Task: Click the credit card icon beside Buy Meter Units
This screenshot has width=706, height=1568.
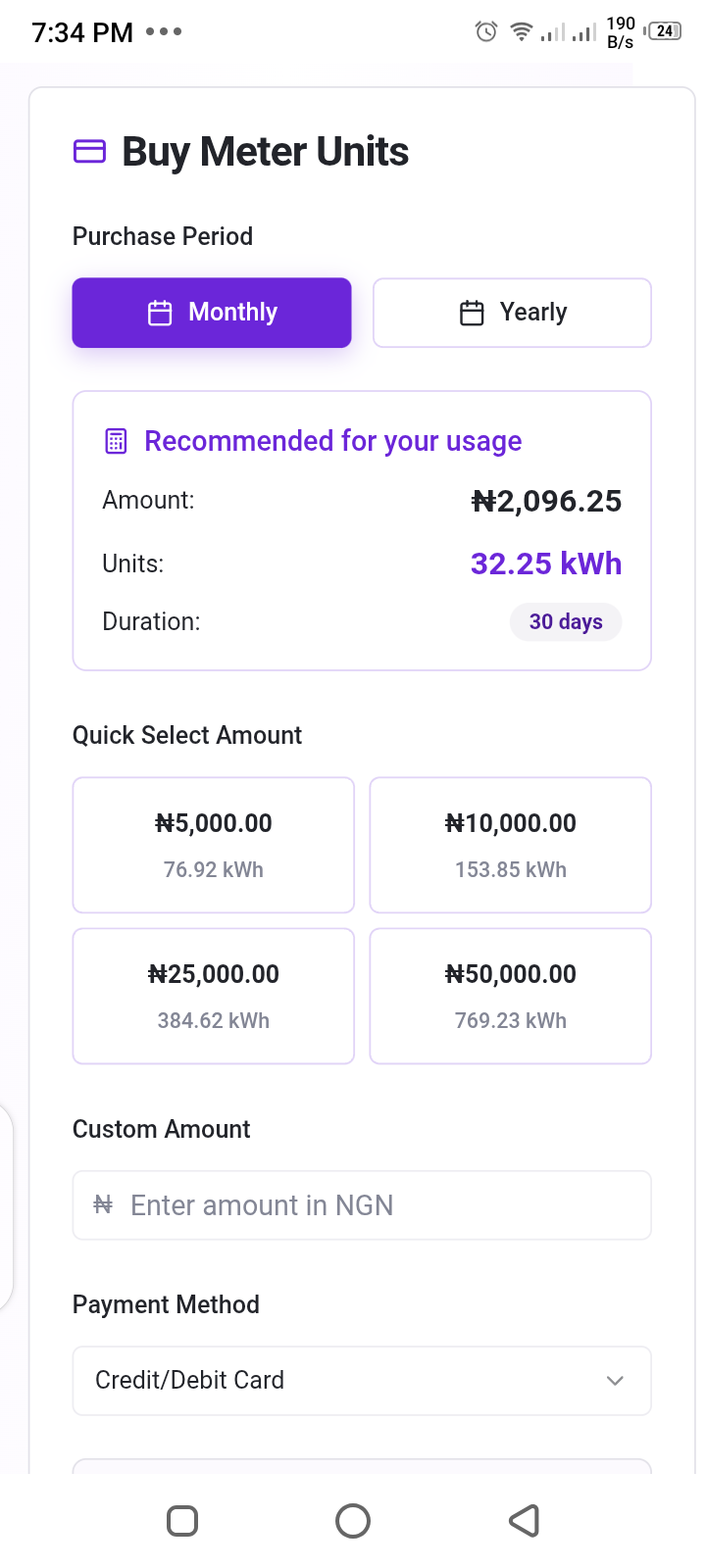Action: [90, 151]
